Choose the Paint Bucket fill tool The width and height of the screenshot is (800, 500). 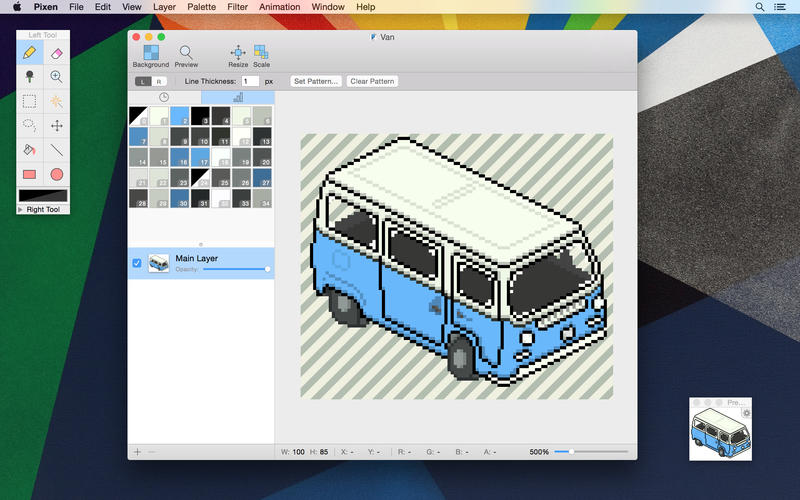click(x=30, y=150)
